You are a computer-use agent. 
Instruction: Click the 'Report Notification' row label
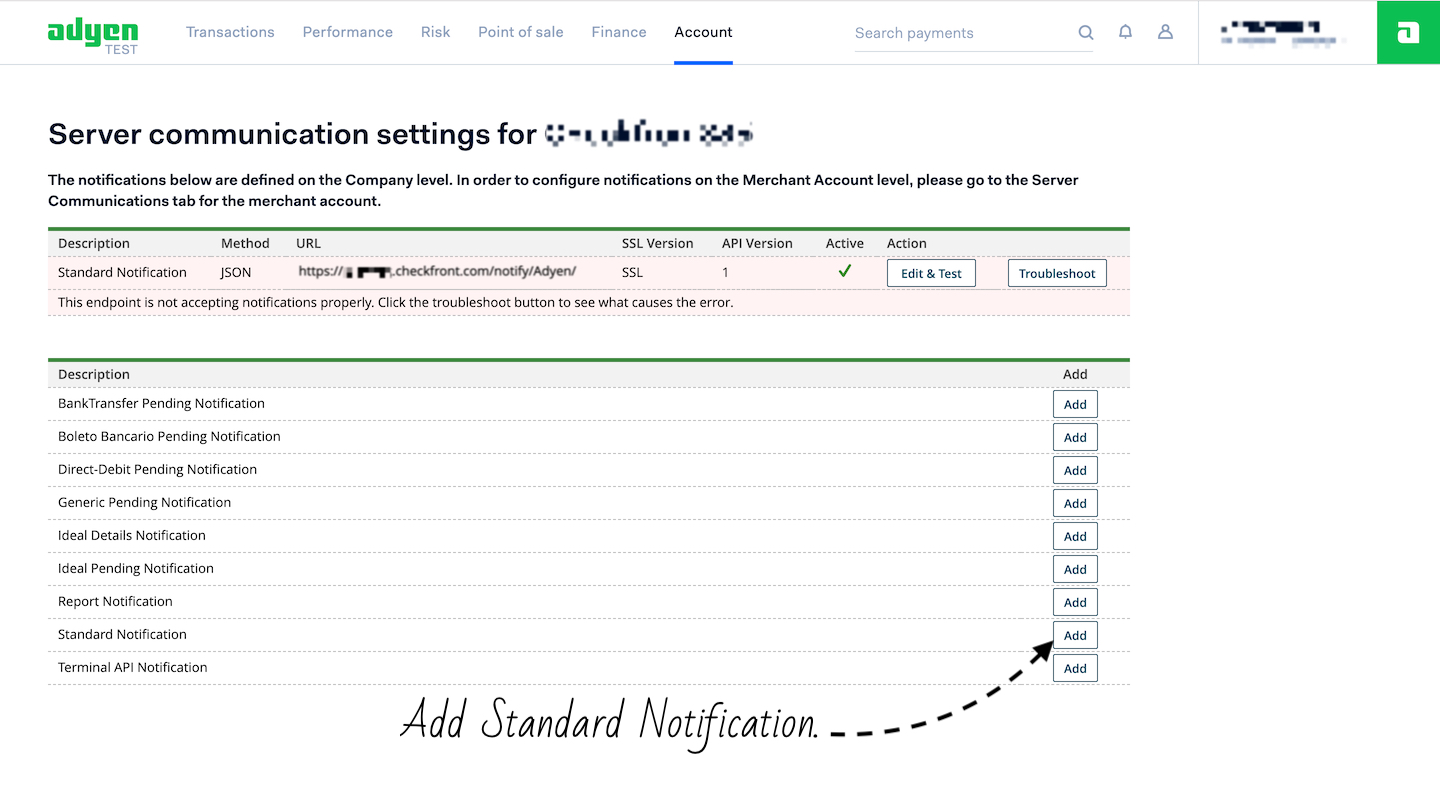pos(115,601)
